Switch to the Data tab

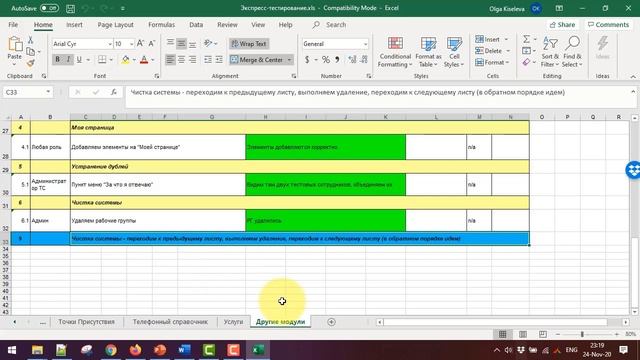pyautogui.click(x=196, y=25)
